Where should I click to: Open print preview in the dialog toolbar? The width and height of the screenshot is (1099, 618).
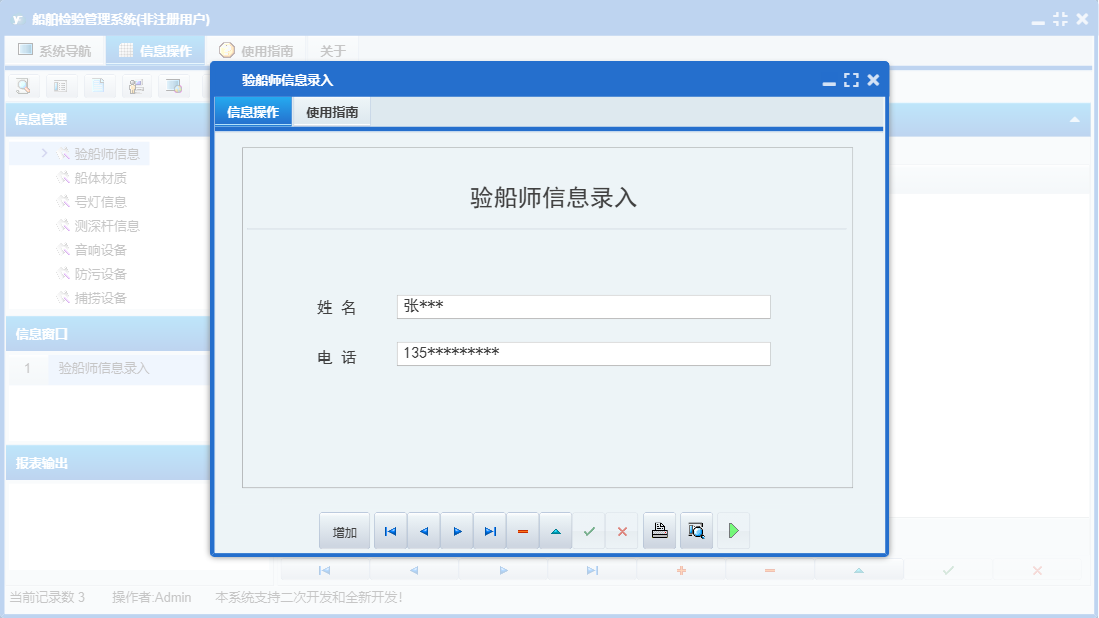[x=696, y=531]
